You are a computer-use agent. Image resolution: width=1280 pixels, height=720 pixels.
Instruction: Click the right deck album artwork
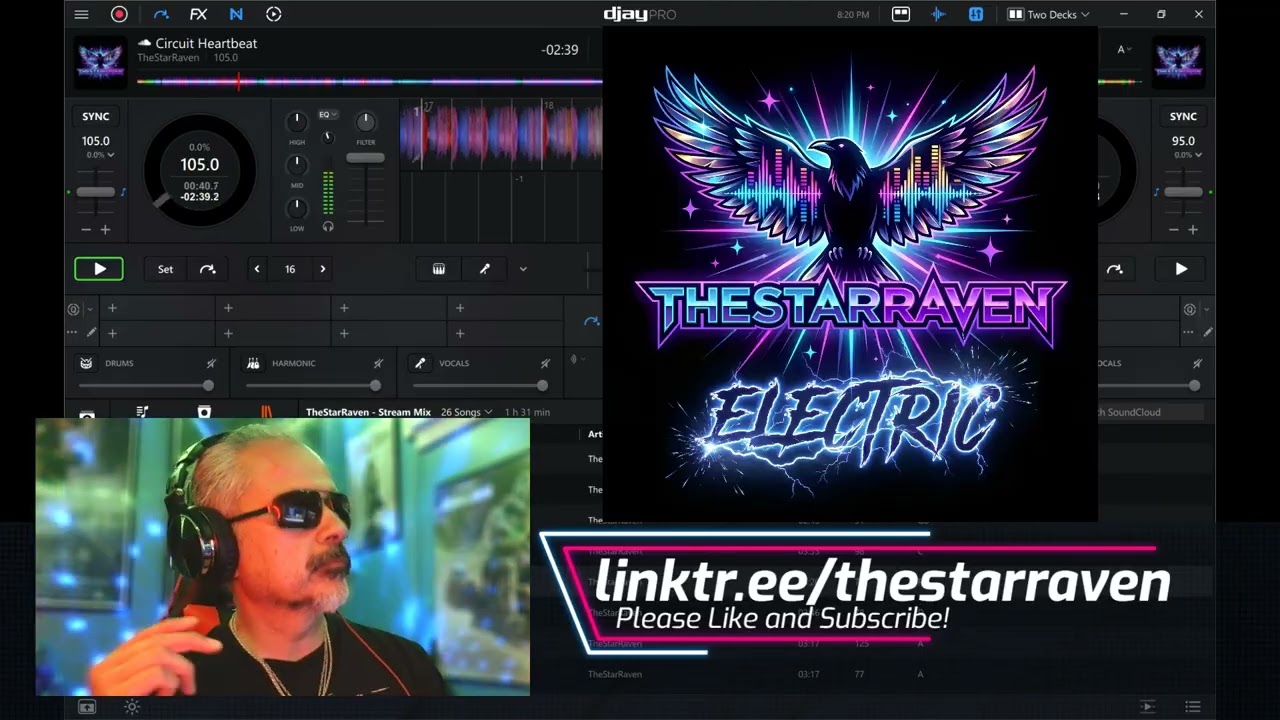click(1178, 62)
